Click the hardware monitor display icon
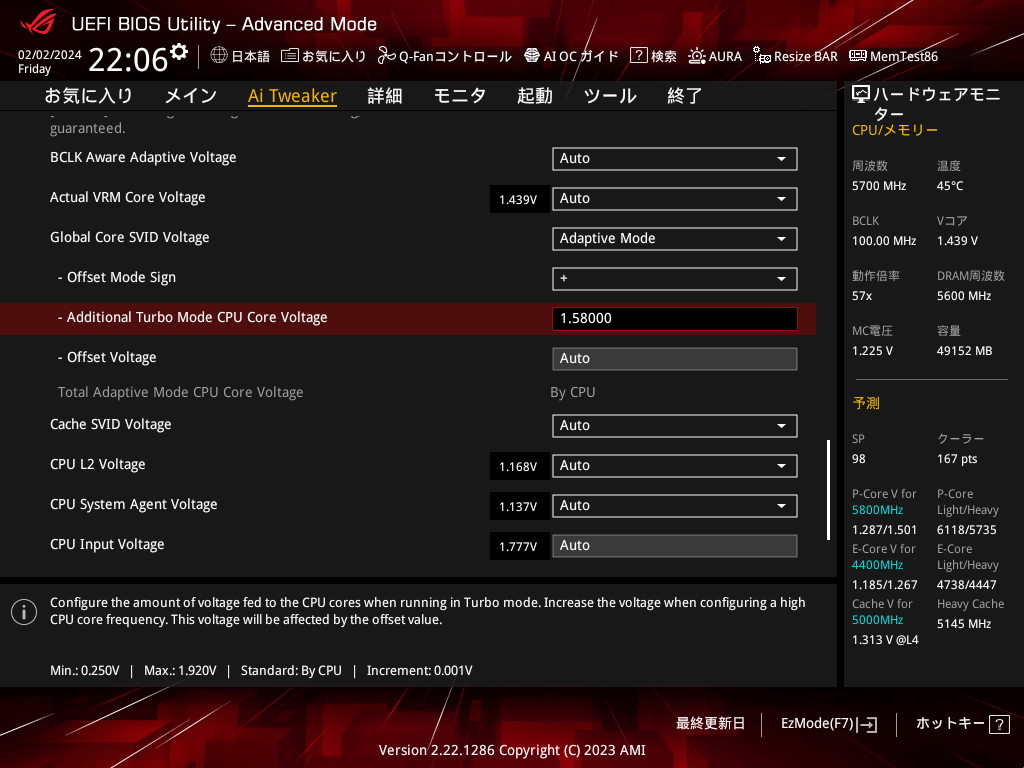This screenshot has width=1024, height=768. tap(861, 95)
